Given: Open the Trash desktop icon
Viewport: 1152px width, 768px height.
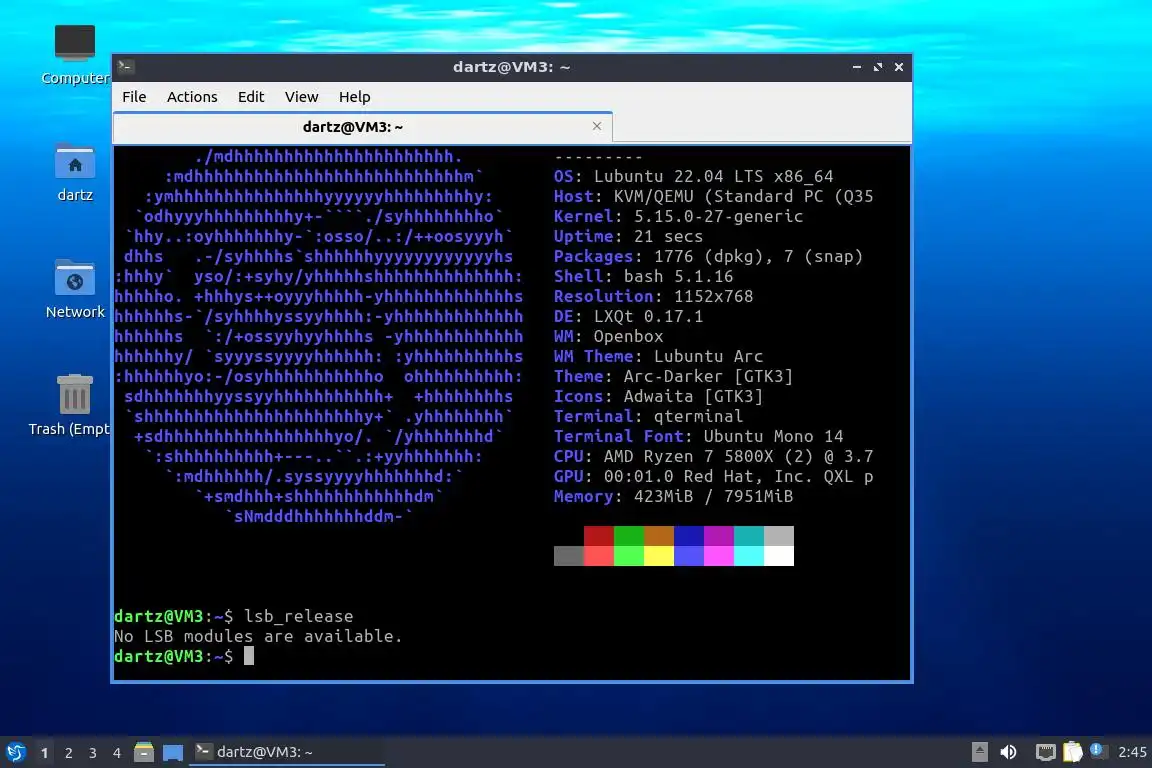Looking at the screenshot, I should [71, 405].
